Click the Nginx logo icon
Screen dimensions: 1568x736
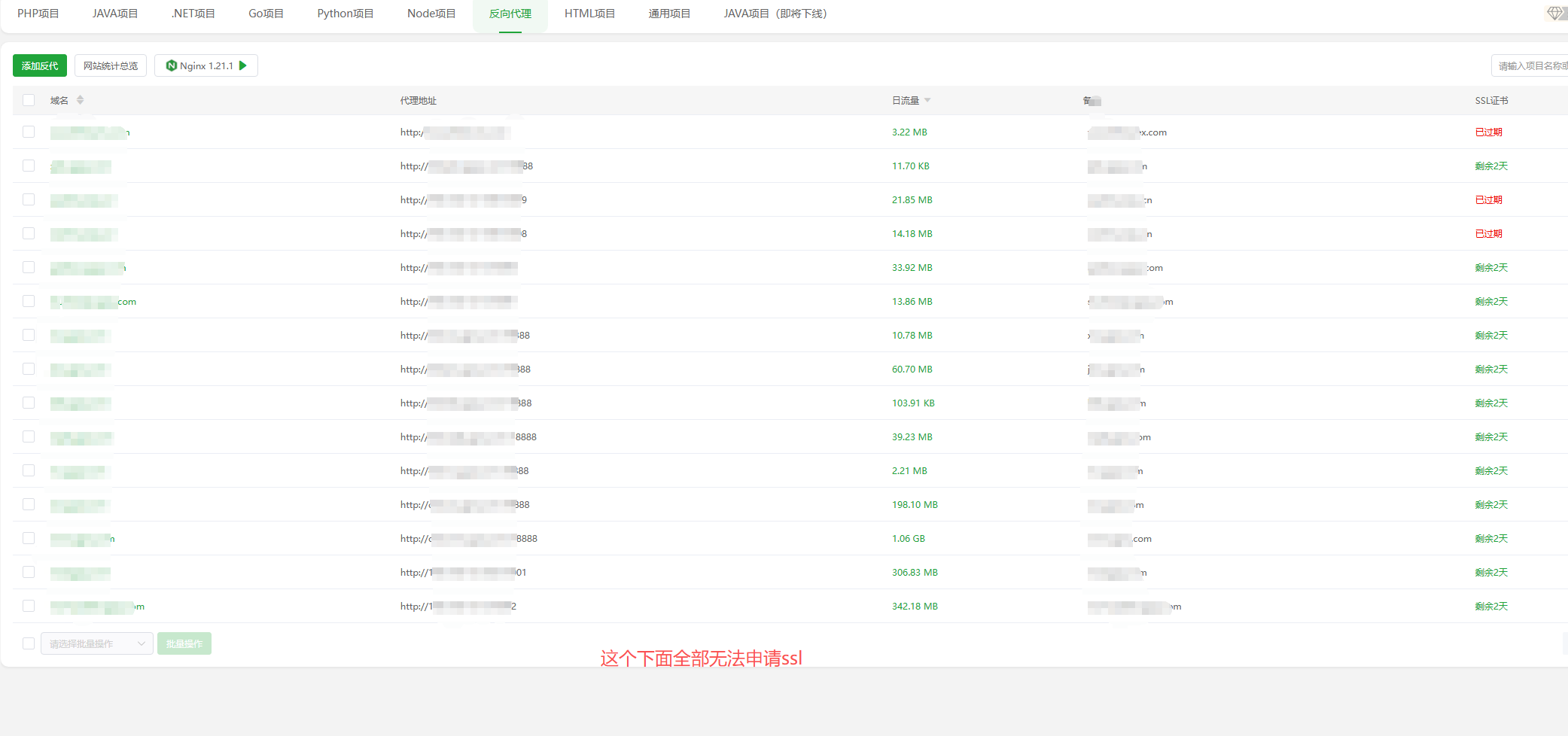(x=172, y=65)
